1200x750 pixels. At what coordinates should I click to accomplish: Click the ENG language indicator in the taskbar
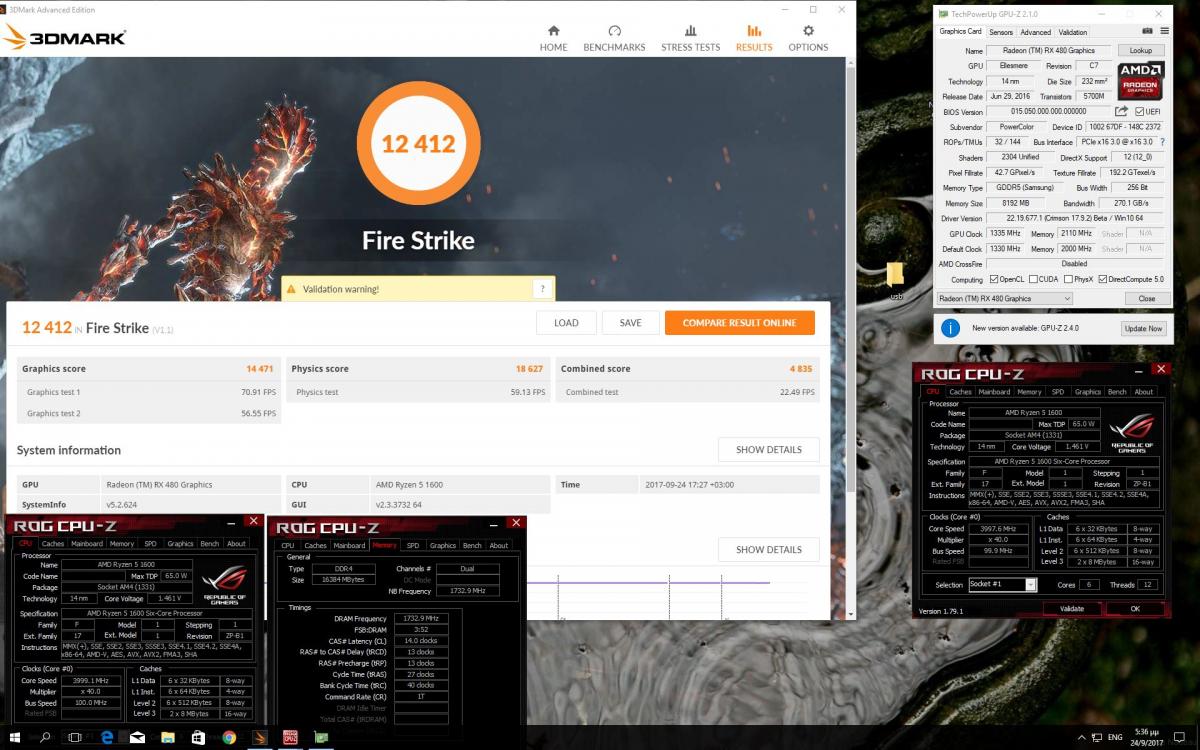[1116, 738]
